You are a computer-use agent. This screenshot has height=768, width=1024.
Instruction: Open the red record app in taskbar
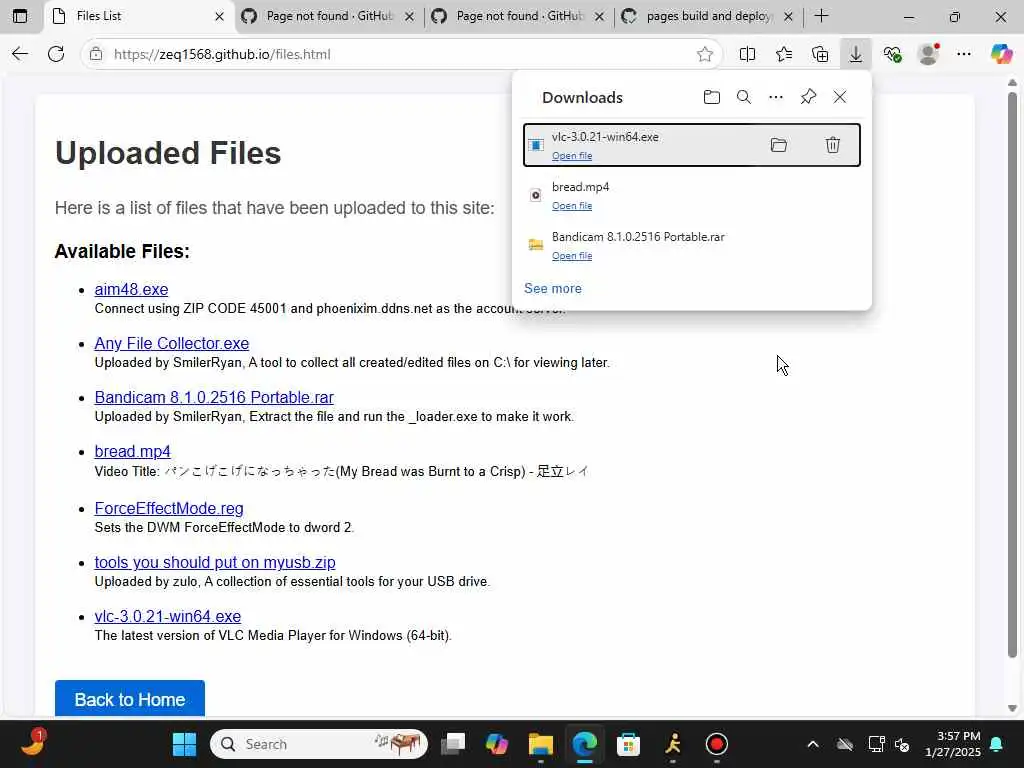point(716,744)
